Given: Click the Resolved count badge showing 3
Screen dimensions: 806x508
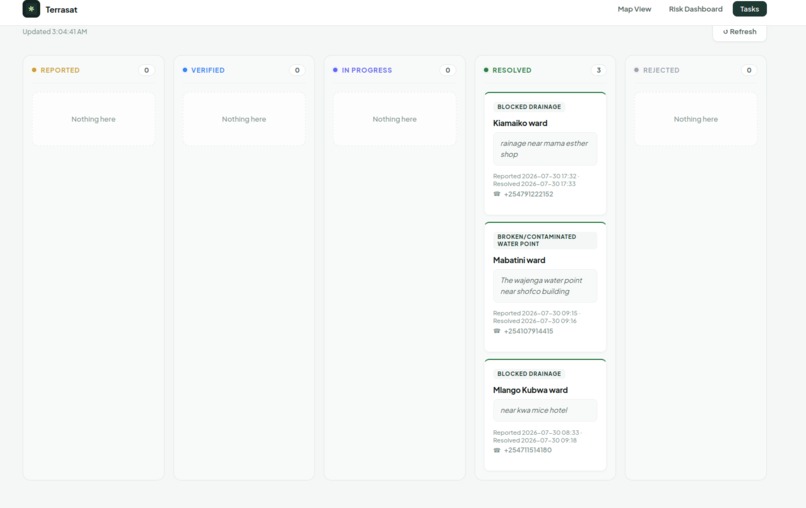Looking at the screenshot, I should [x=598, y=70].
